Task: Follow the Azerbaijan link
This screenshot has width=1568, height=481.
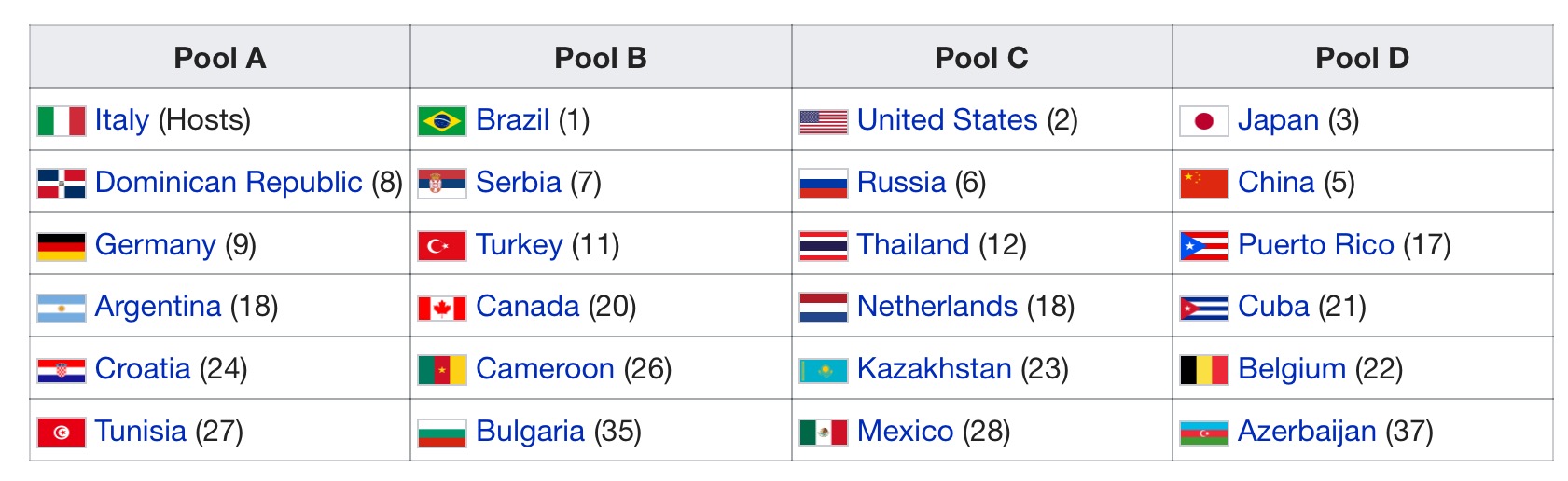Action: [x=1307, y=431]
